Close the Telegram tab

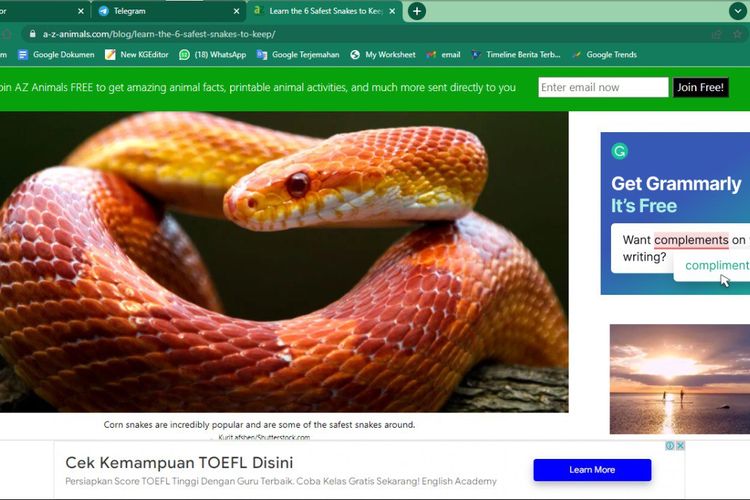(236, 11)
